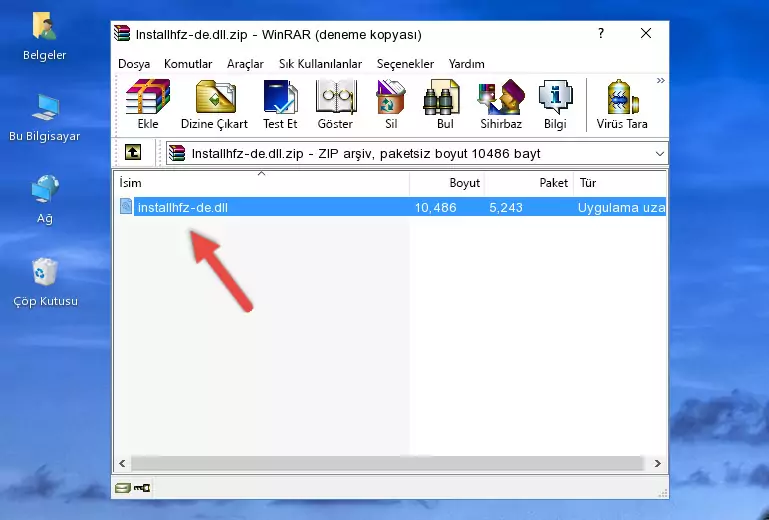Show more toolbar buttons chevron

coord(661,80)
